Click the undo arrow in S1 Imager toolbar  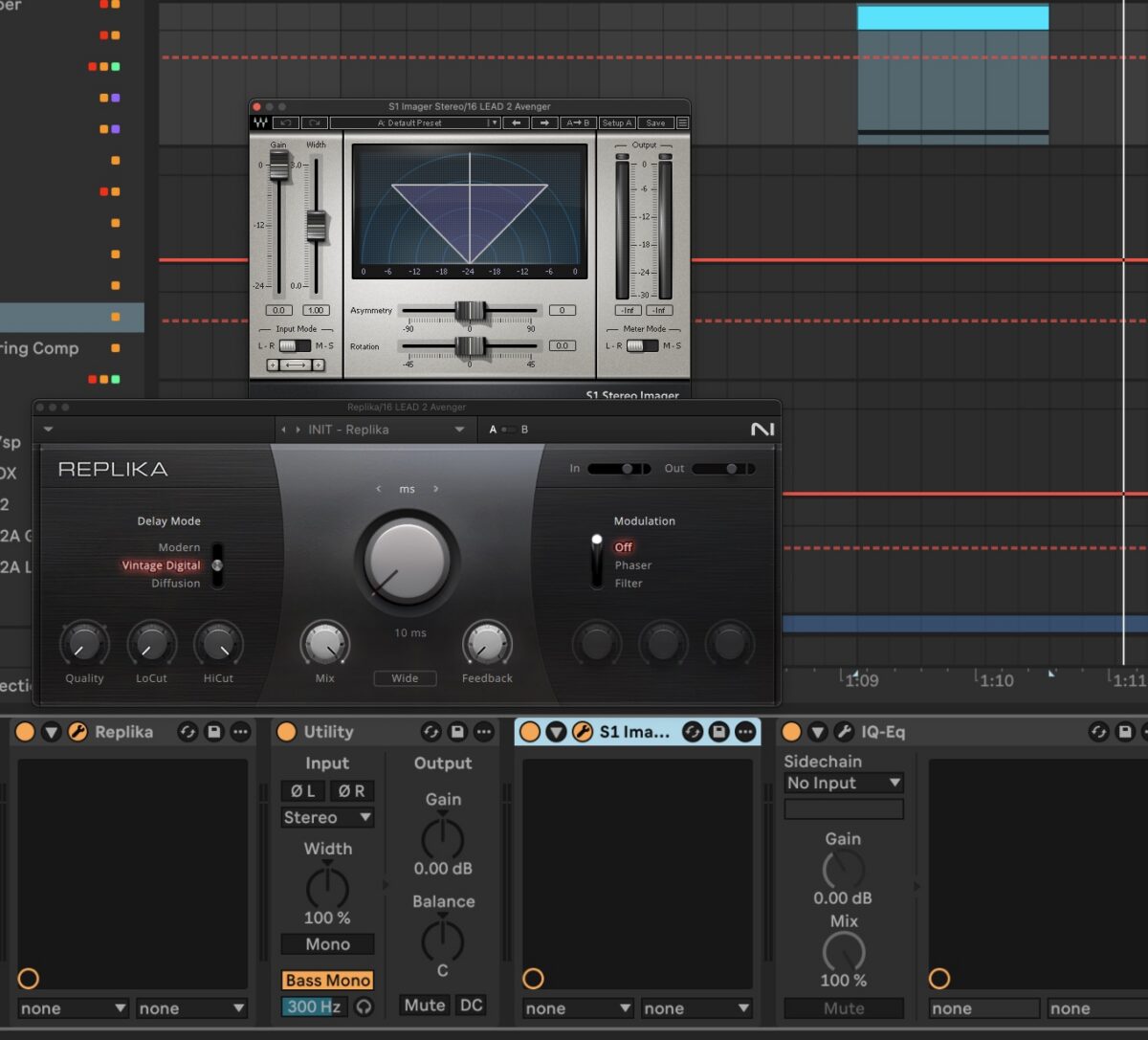(286, 122)
